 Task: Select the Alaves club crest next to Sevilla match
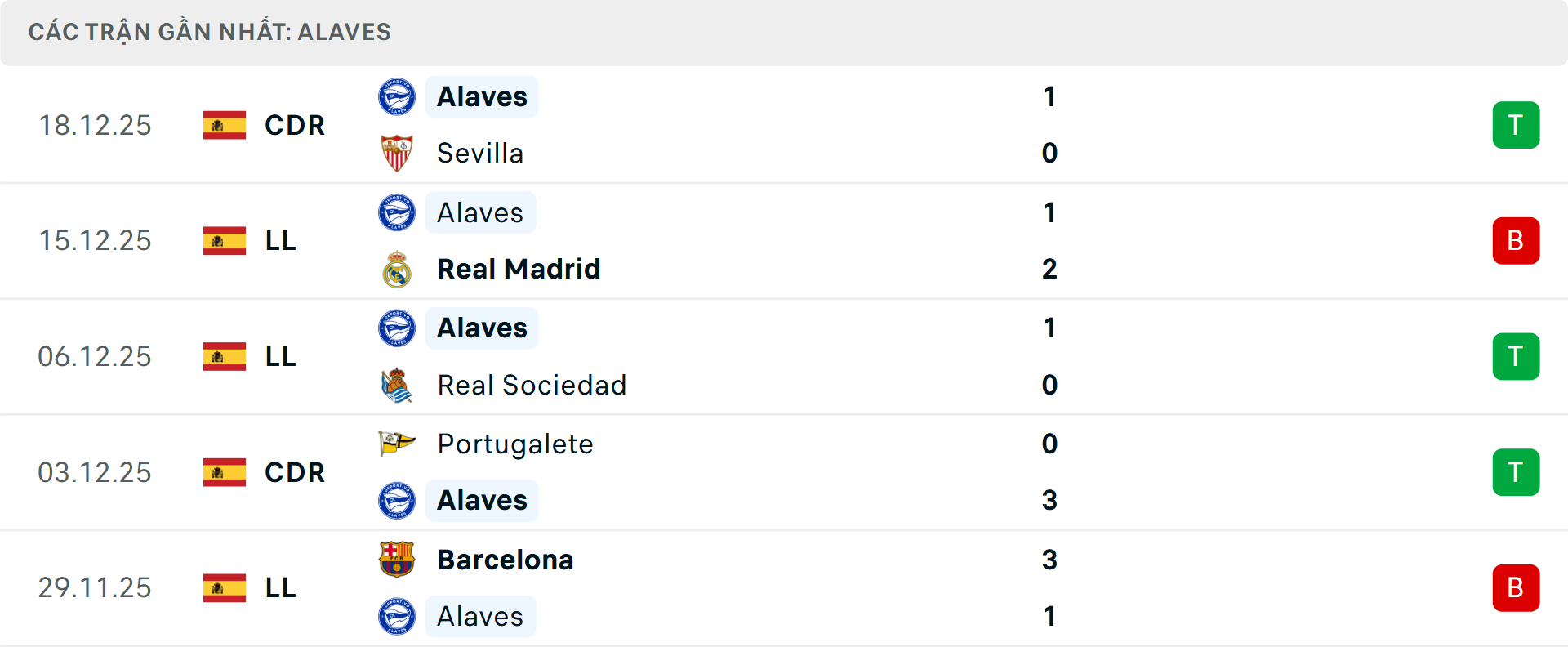click(x=398, y=96)
